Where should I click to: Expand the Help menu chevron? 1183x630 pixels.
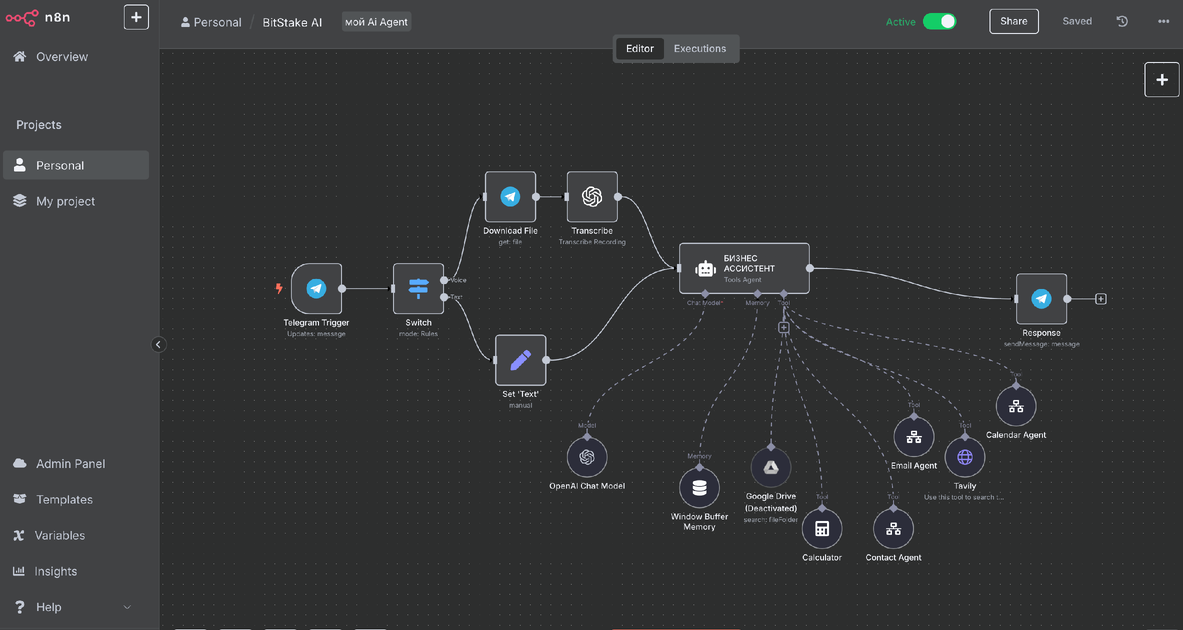[127, 607]
